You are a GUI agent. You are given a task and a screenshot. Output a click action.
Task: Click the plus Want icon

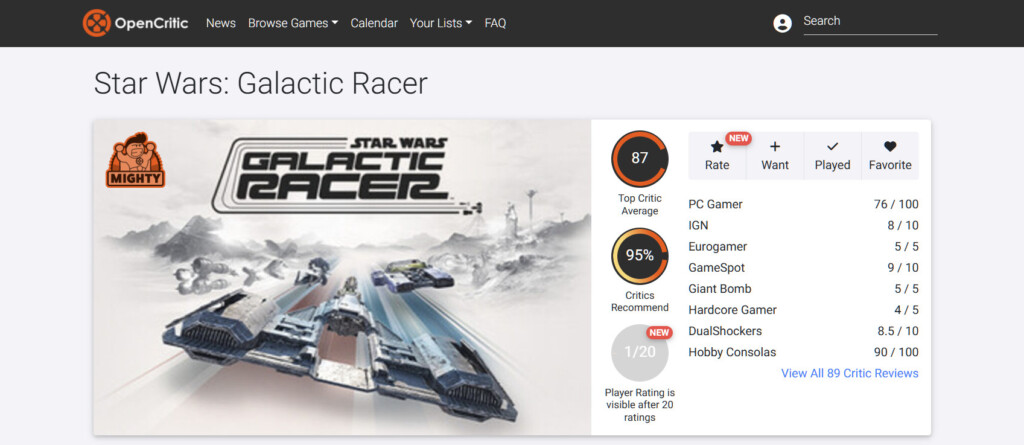click(775, 146)
